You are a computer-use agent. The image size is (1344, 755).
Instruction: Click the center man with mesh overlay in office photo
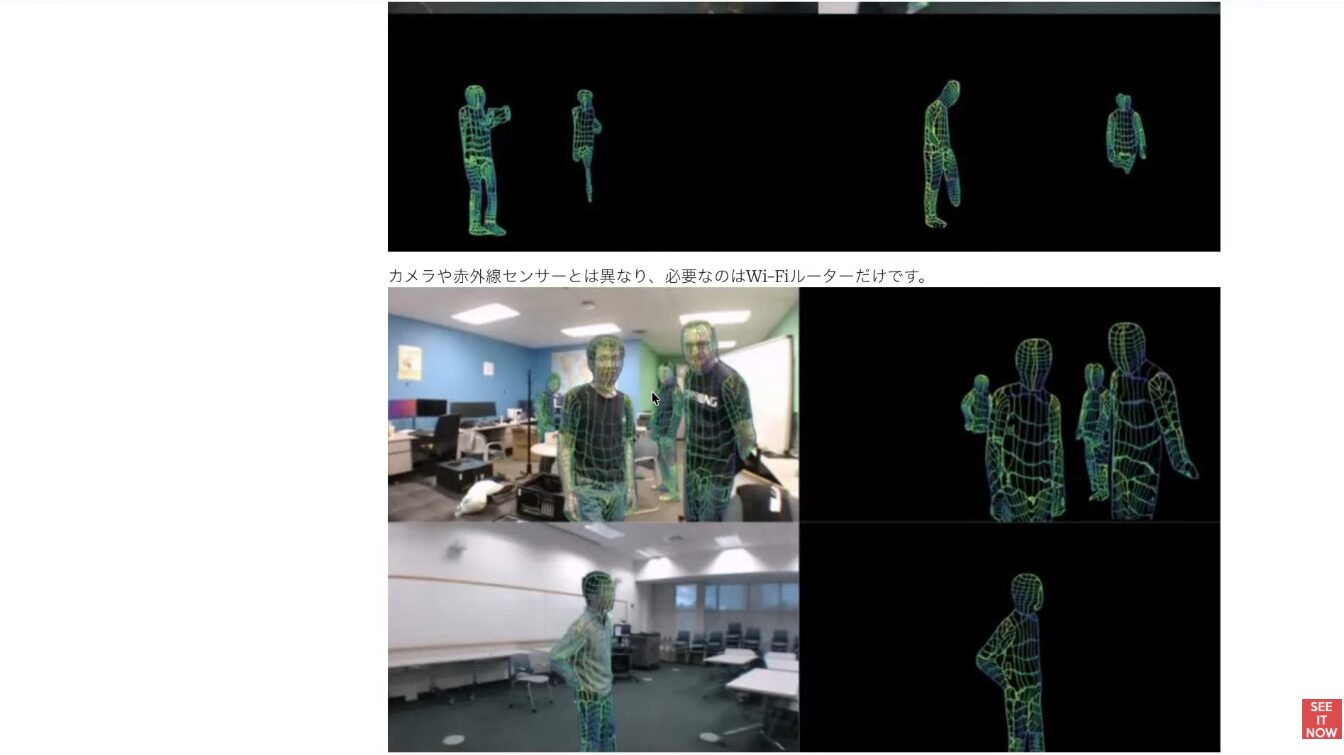tap(597, 430)
